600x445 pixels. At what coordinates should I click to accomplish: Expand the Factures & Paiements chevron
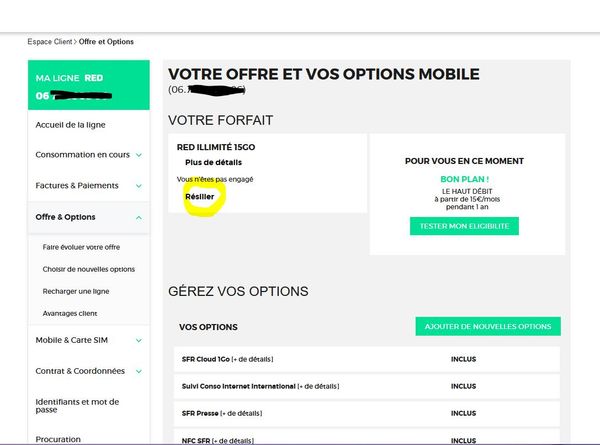click(138, 186)
